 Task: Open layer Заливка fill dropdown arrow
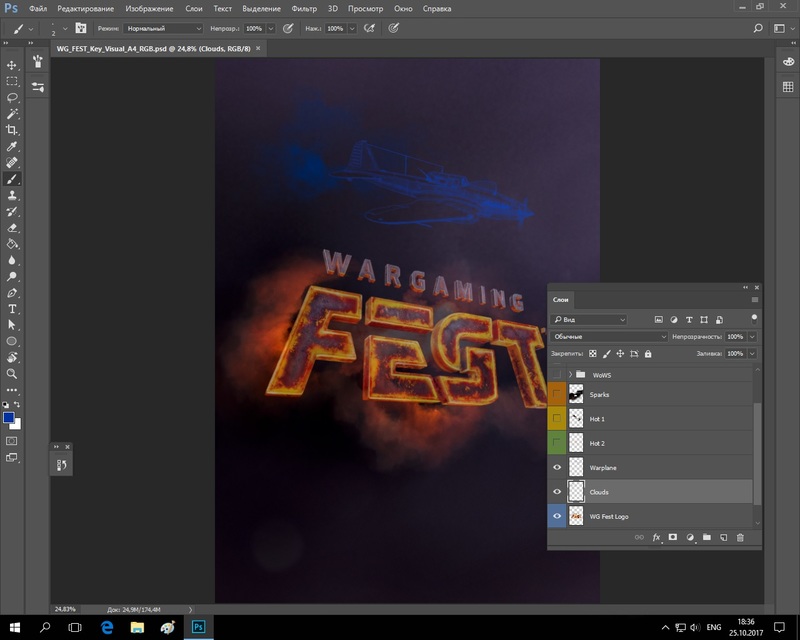click(x=752, y=354)
